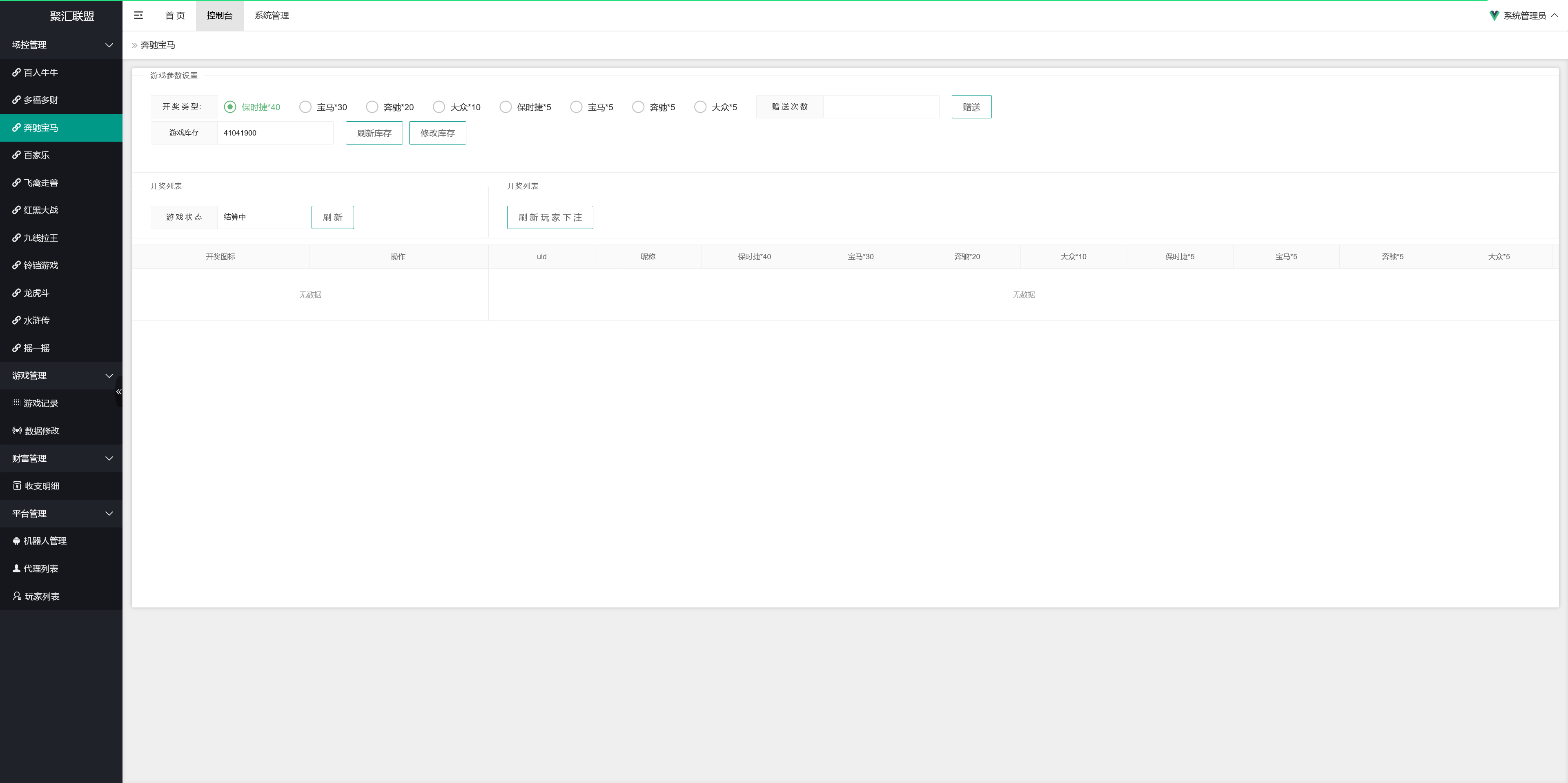
Task: Click the sidebar collapse double-arrow handle
Action: point(119,392)
